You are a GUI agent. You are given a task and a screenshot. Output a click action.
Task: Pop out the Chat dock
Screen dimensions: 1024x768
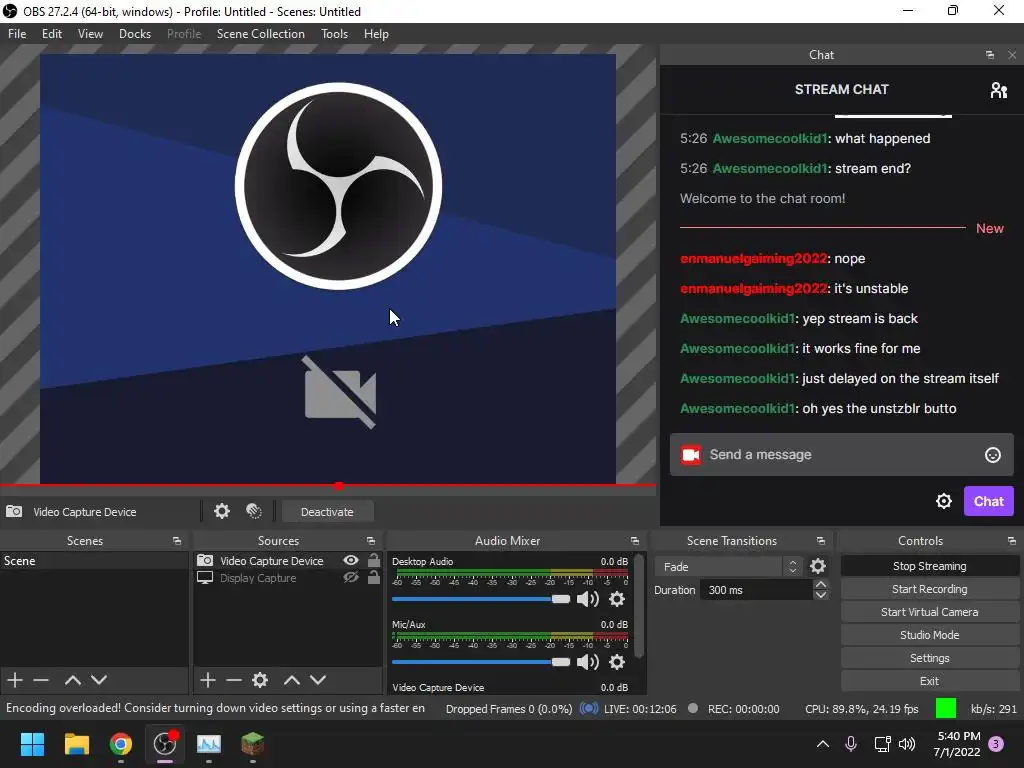tap(990, 55)
